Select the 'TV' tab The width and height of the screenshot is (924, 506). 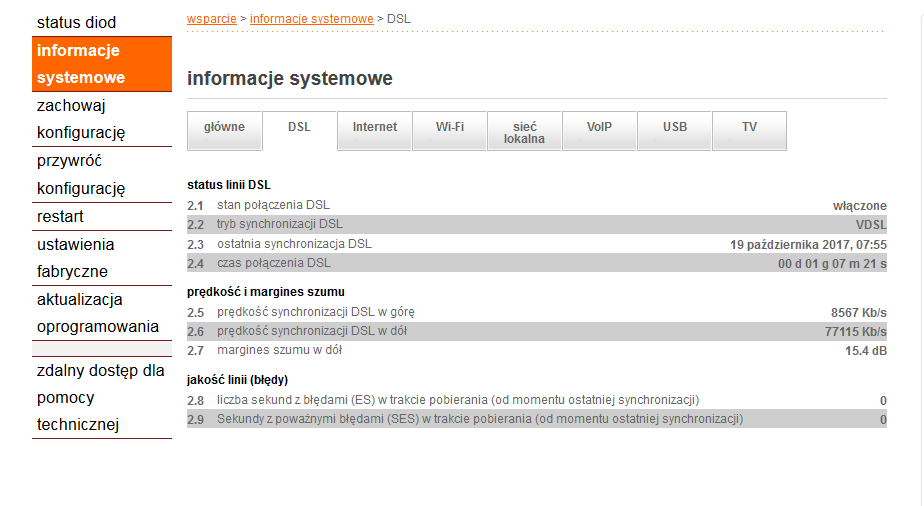coord(750,128)
